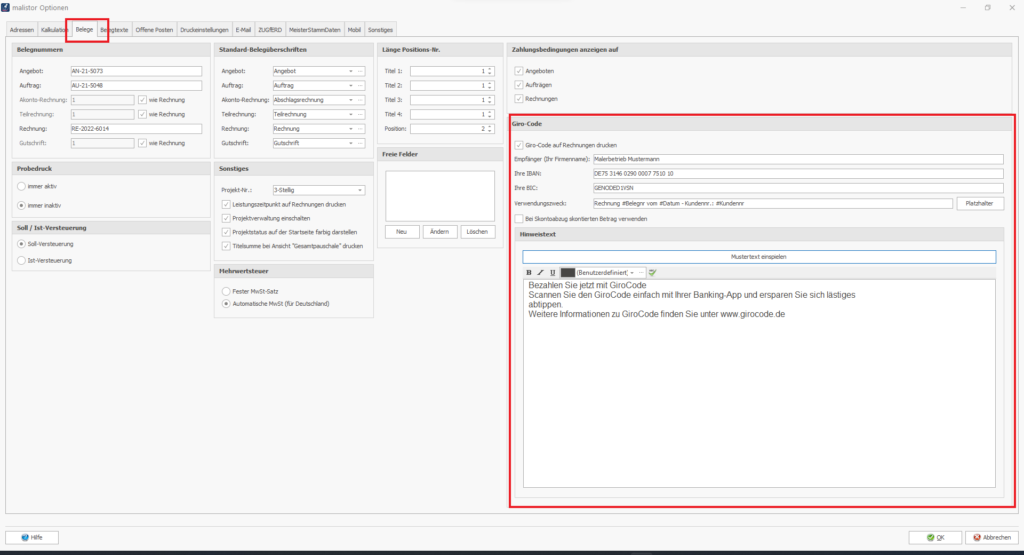Open the MeisterStammDaten tab
Screen dimensions: 1024x555
[314, 30]
